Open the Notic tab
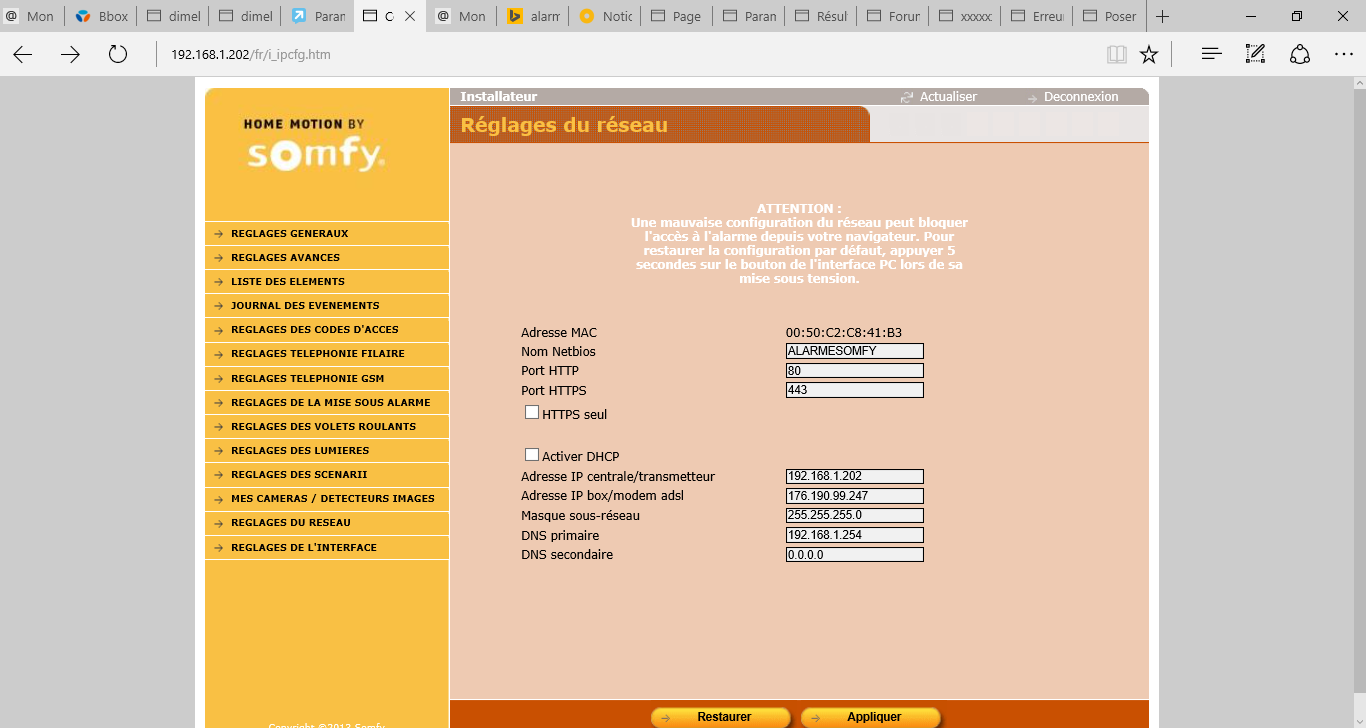This screenshot has width=1366, height=728. point(605,16)
